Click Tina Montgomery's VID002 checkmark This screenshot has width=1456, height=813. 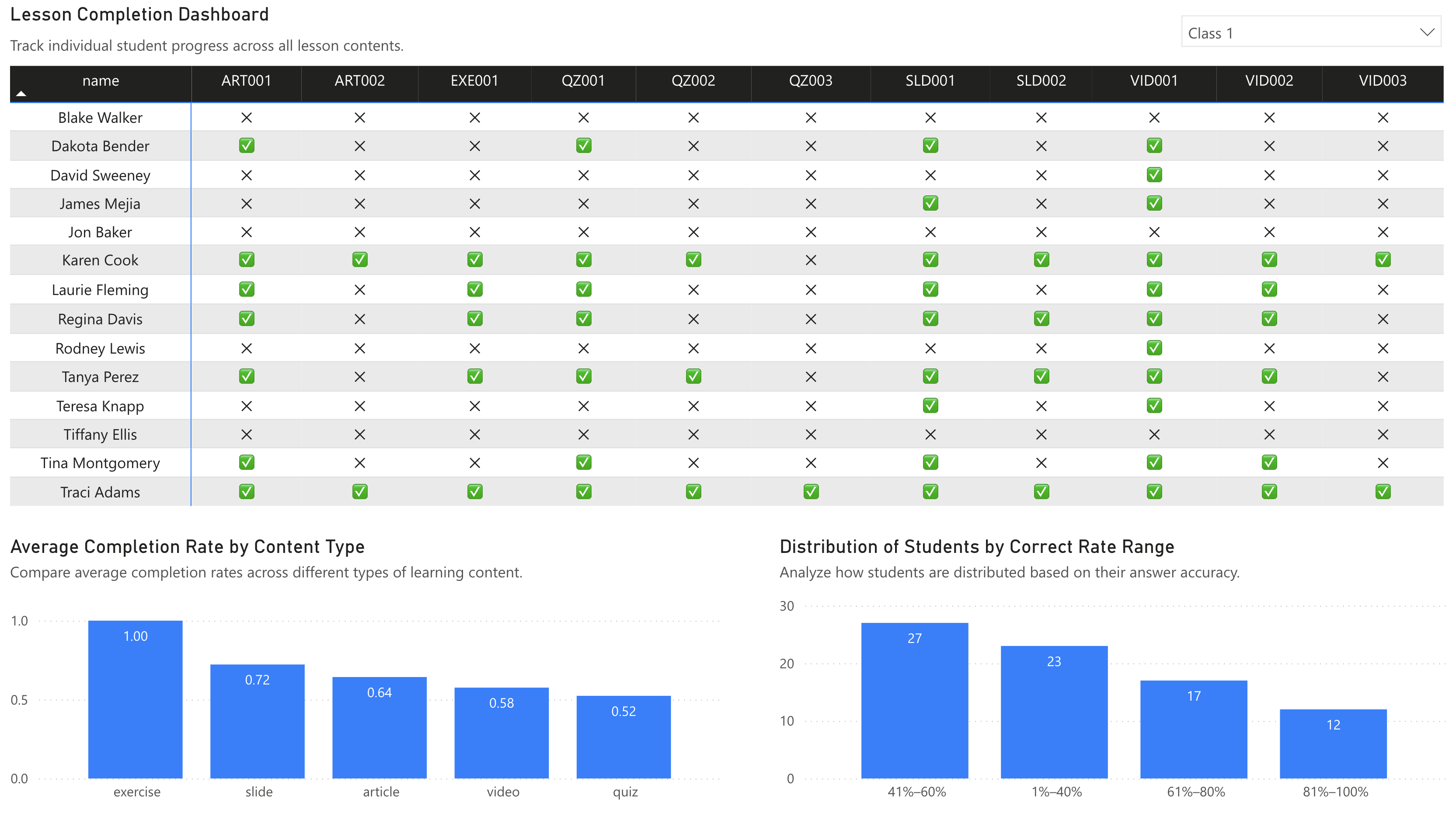pyautogui.click(x=1269, y=462)
